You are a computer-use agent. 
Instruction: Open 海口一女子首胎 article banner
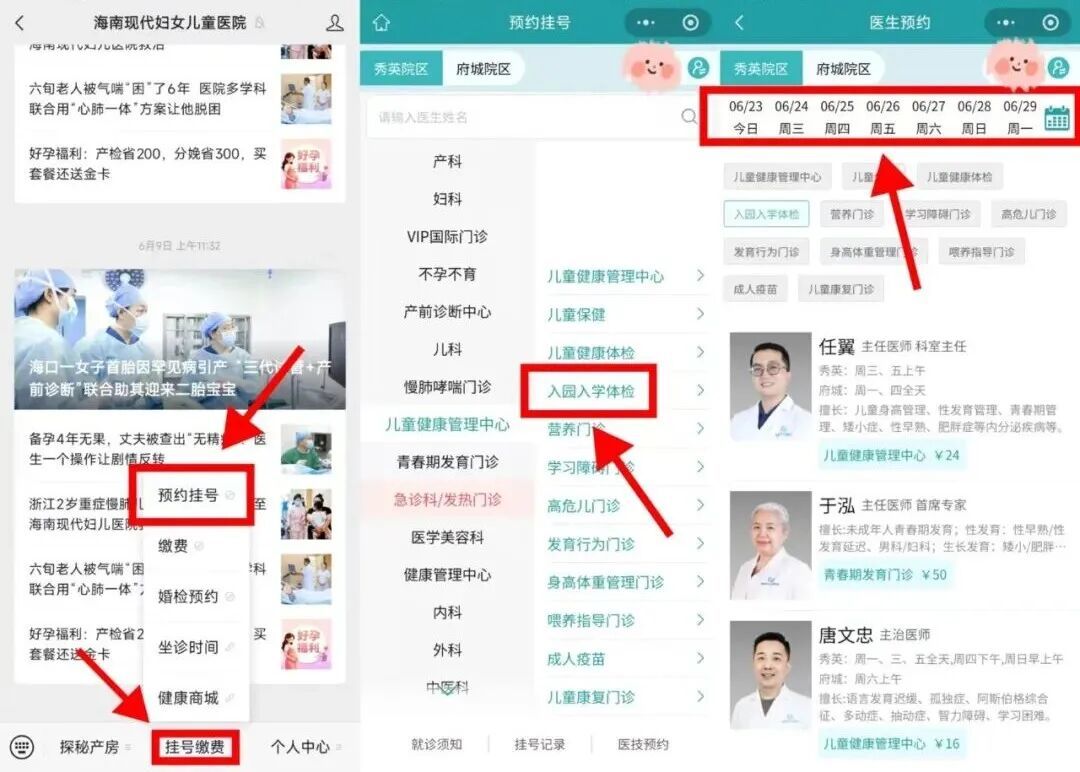pyautogui.click(x=180, y=339)
